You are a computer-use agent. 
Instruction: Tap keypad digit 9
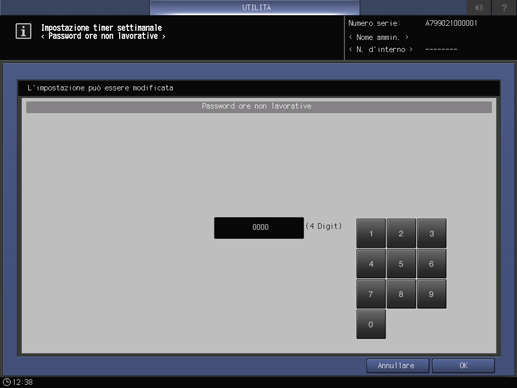(431, 294)
